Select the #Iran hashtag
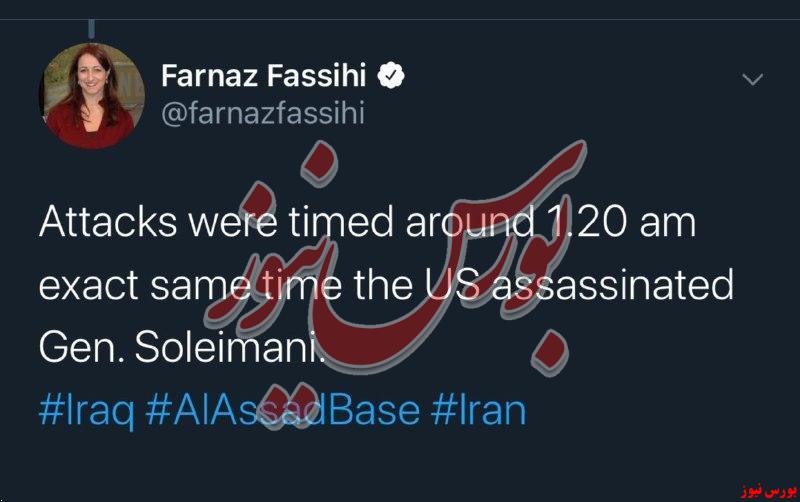 pyautogui.click(x=478, y=410)
